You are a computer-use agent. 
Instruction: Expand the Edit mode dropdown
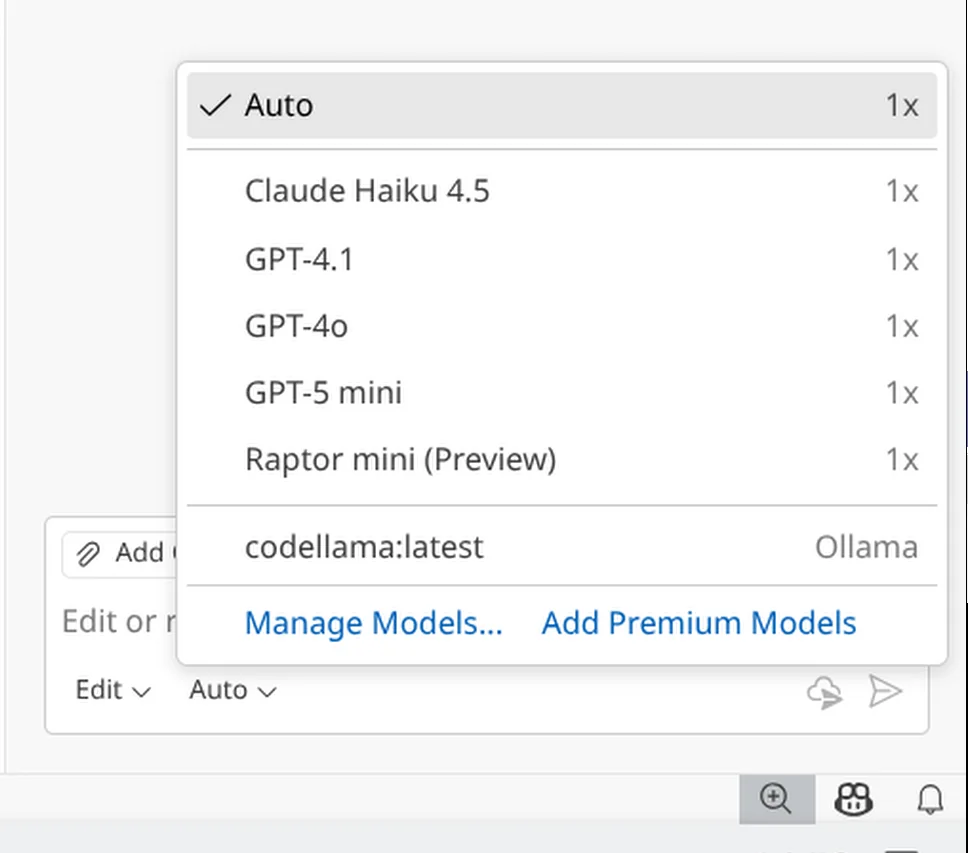pyautogui.click(x=113, y=690)
